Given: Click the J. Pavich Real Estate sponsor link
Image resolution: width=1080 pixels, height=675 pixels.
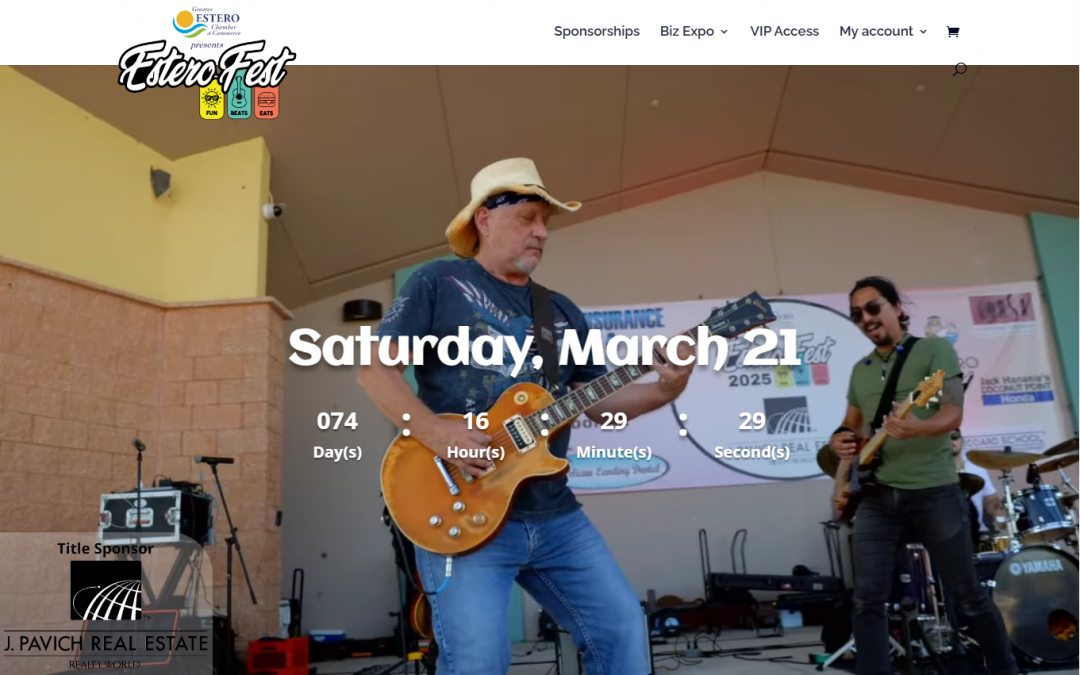Looking at the screenshot, I should [x=106, y=644].
